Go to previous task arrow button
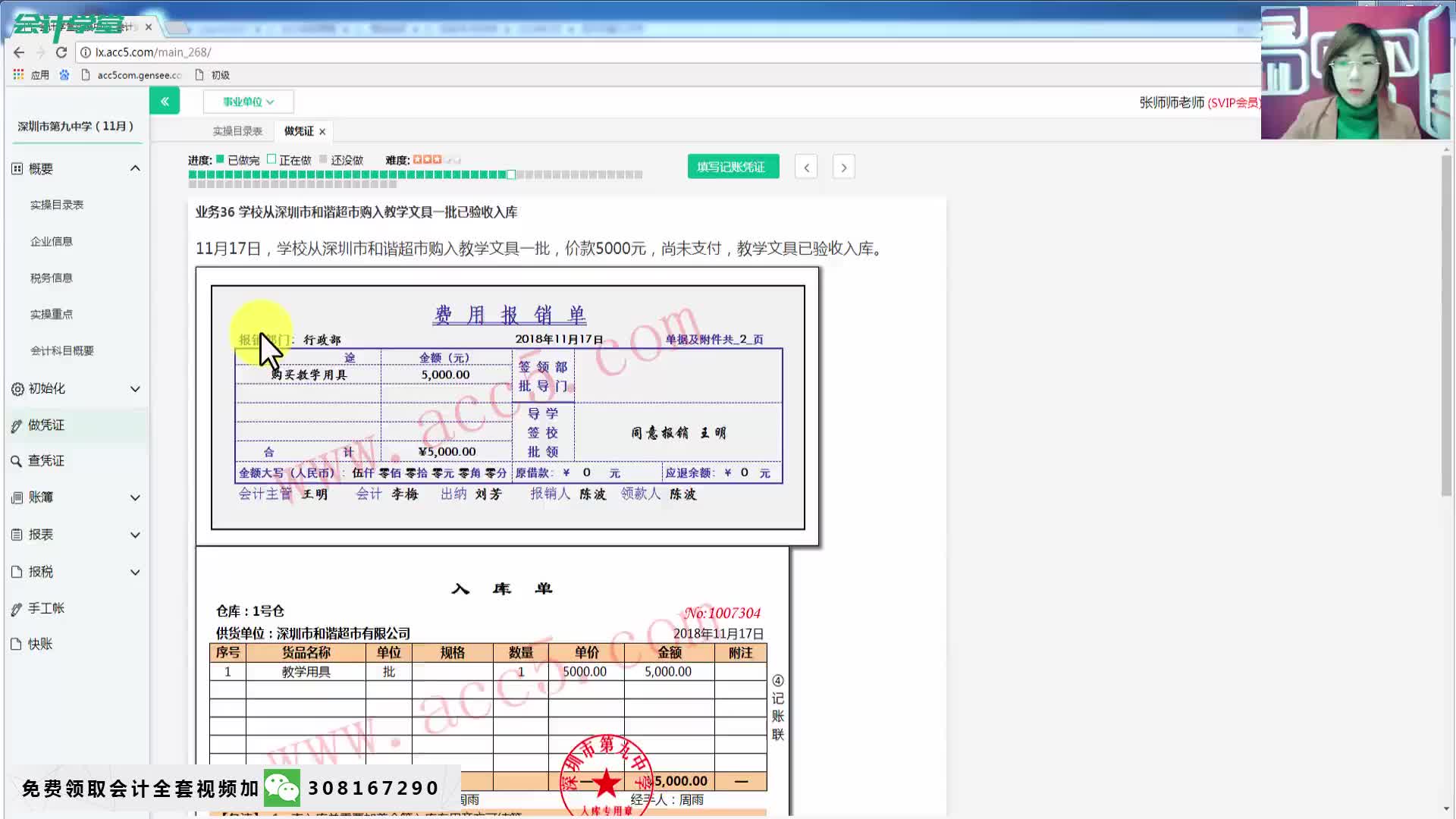 806,168
